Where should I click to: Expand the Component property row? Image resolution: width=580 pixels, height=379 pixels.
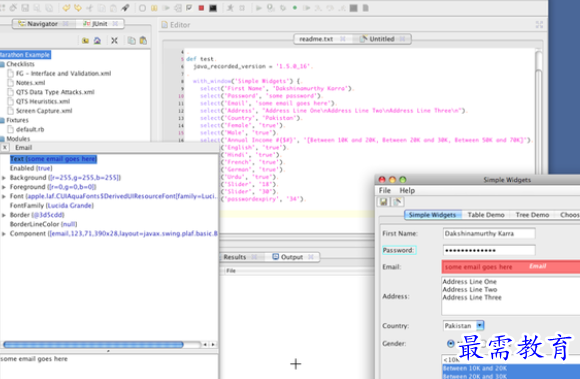click(x=4, y=234)
